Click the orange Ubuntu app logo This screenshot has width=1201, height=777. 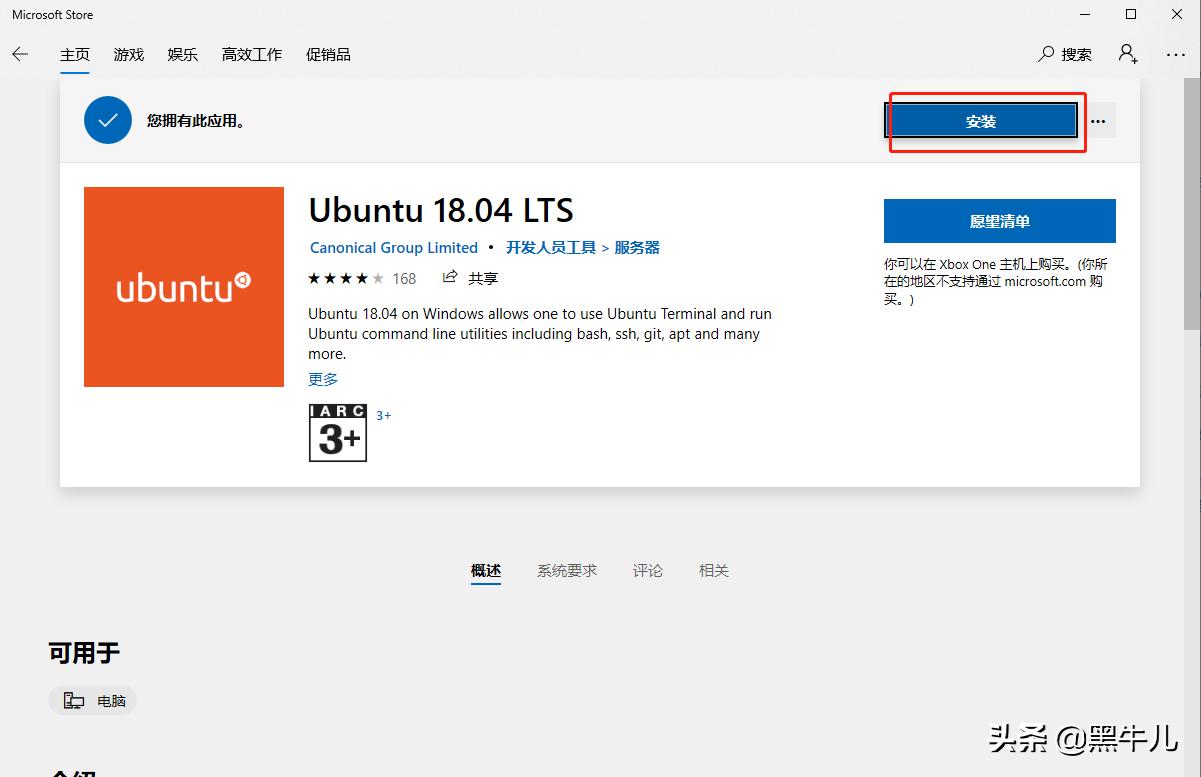[x=183, y=286]
